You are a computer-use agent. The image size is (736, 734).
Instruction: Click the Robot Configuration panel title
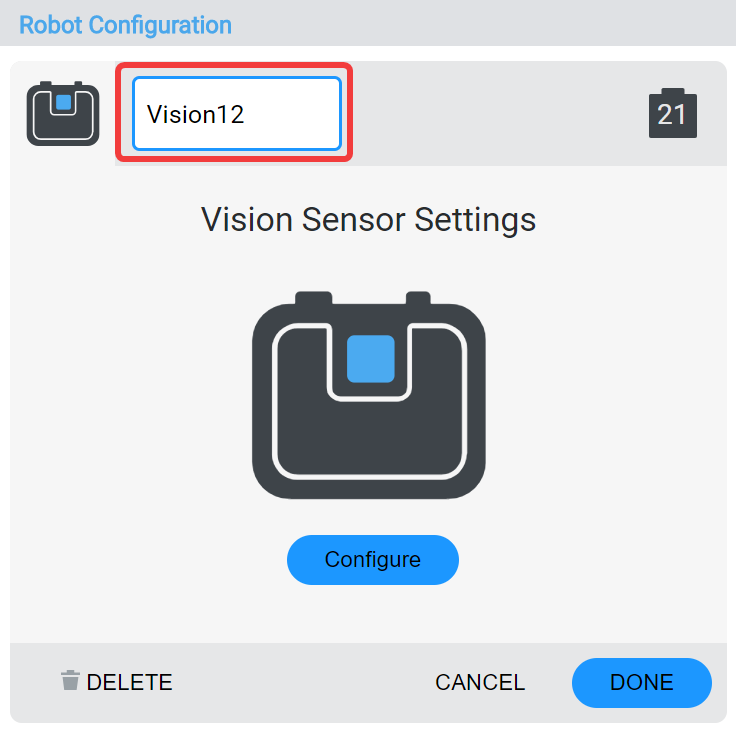point(125,24)
